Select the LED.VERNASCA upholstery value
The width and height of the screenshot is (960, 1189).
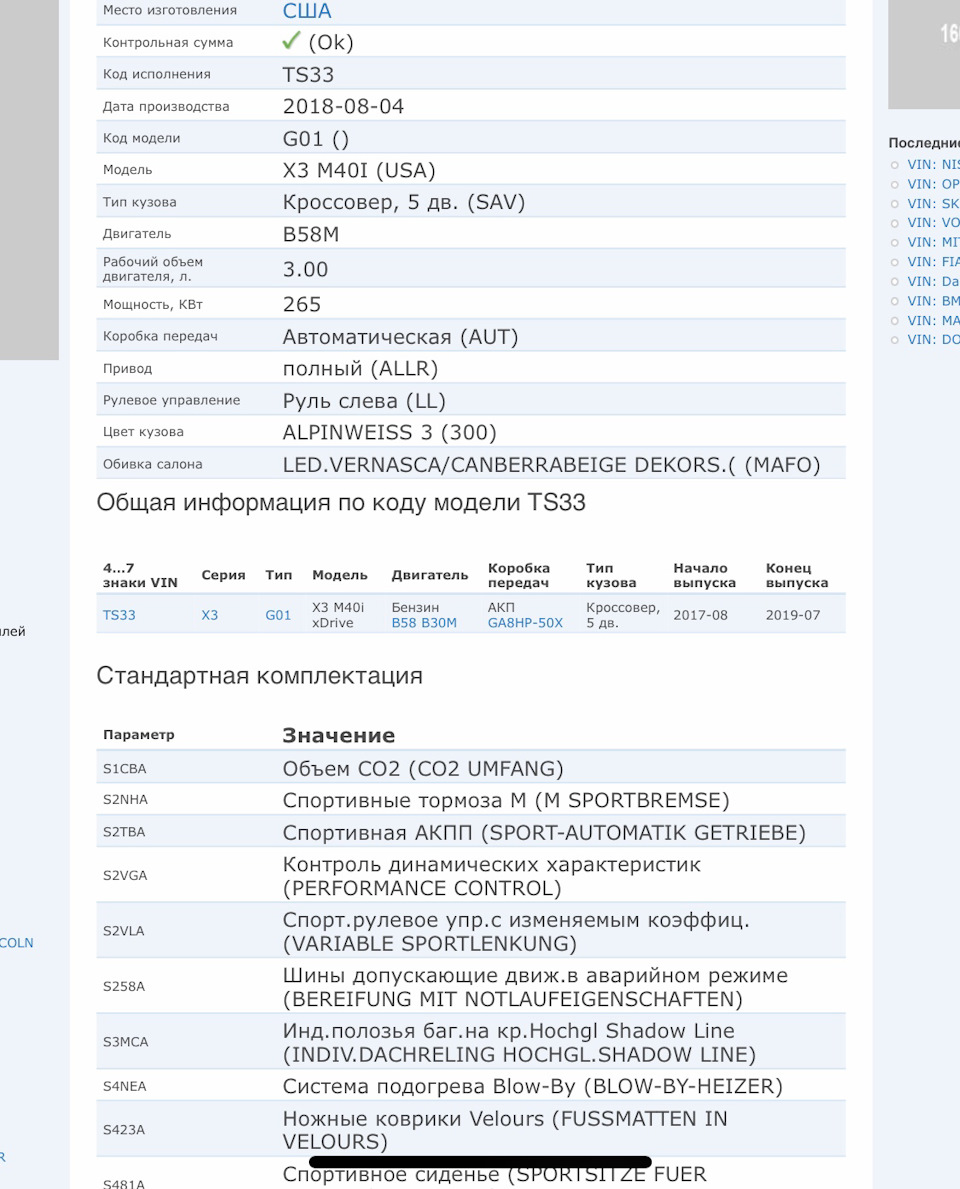pos(551,465)
